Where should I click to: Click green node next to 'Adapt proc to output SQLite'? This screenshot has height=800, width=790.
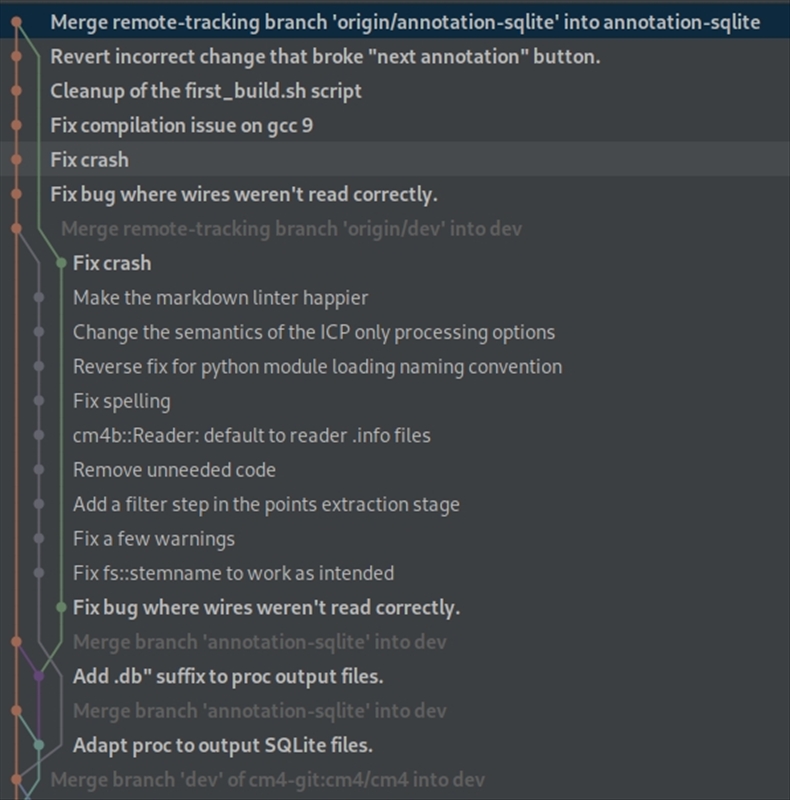click(x=39, y=745)
